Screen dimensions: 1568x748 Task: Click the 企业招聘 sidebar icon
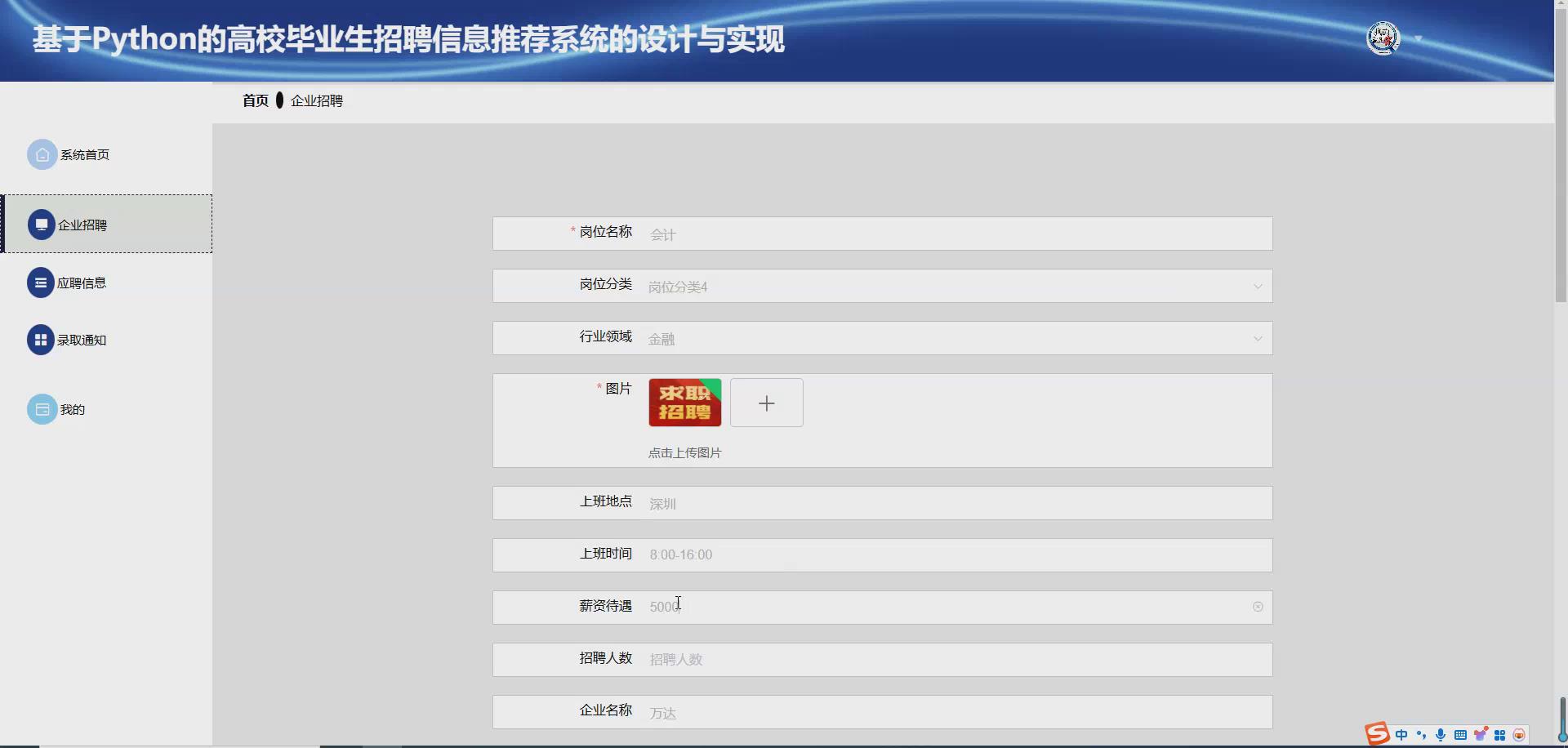pyautogui.click(x=42, y=225)
